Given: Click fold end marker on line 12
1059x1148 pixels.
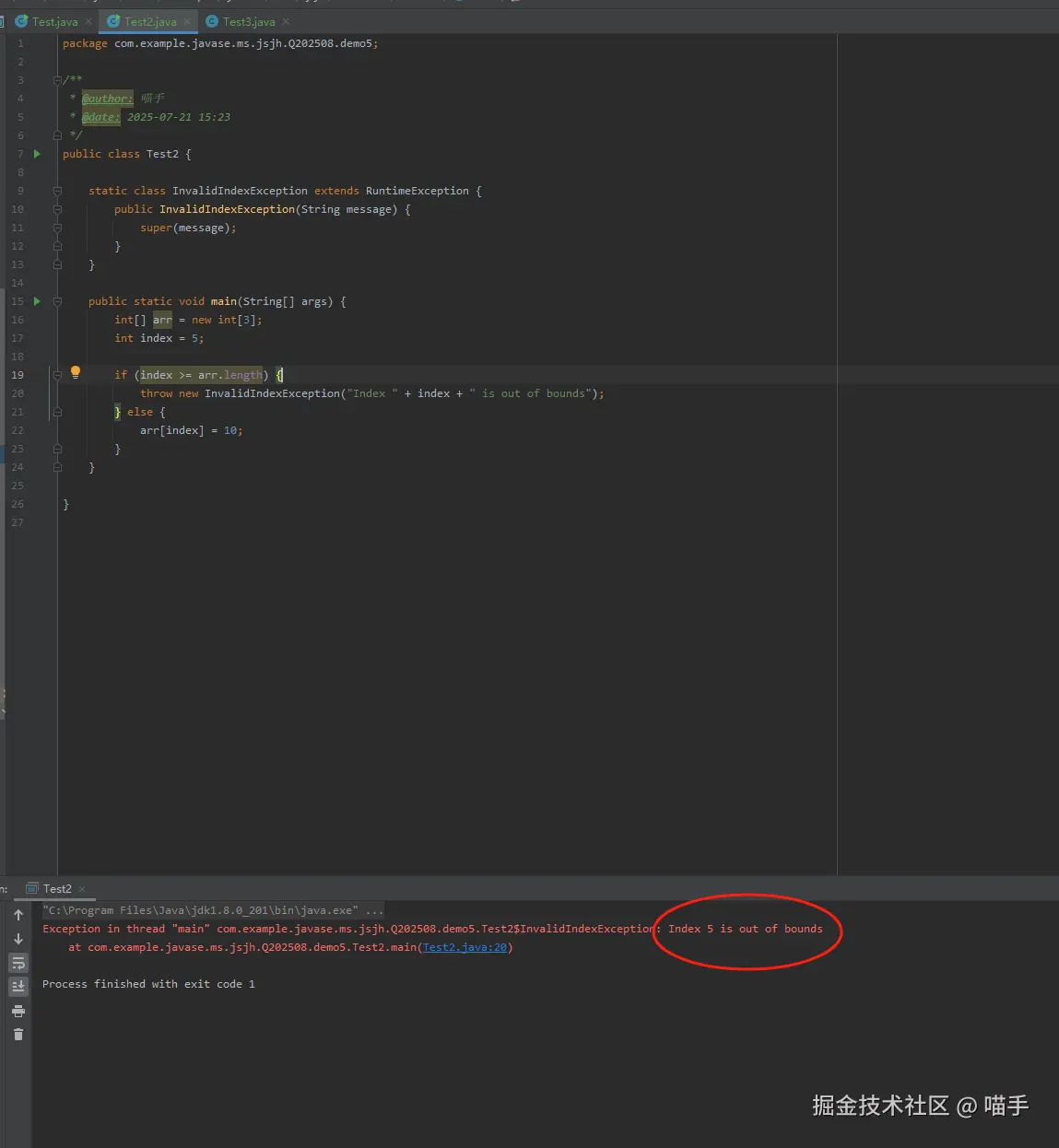Looking at the screenshot, I should pyautogui.click(x=57, y=246).
